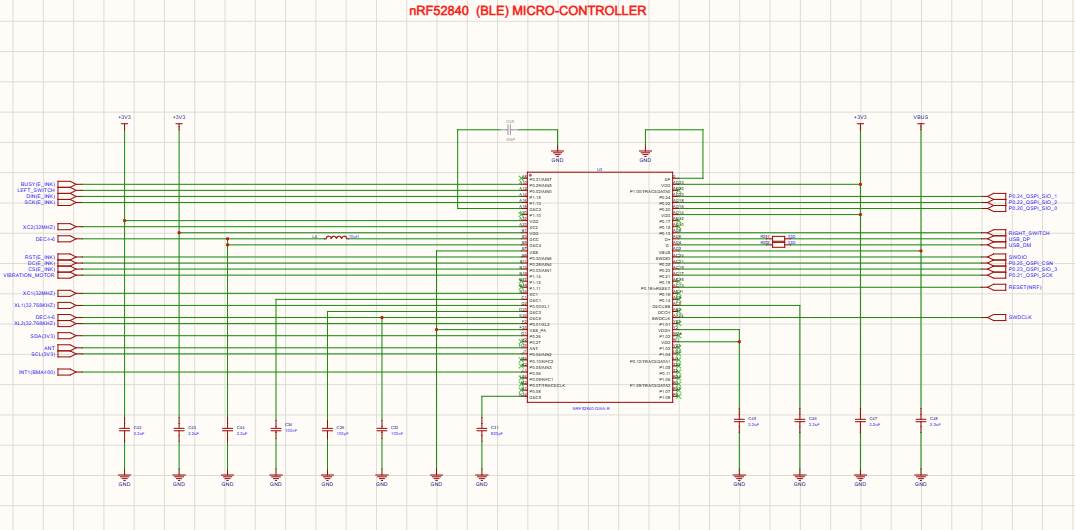Click the RST(E_INK) port symbol
Image resolution: width=1075 pixels, height=530 pixels.
pyautogui.click(x=67, y=257)
